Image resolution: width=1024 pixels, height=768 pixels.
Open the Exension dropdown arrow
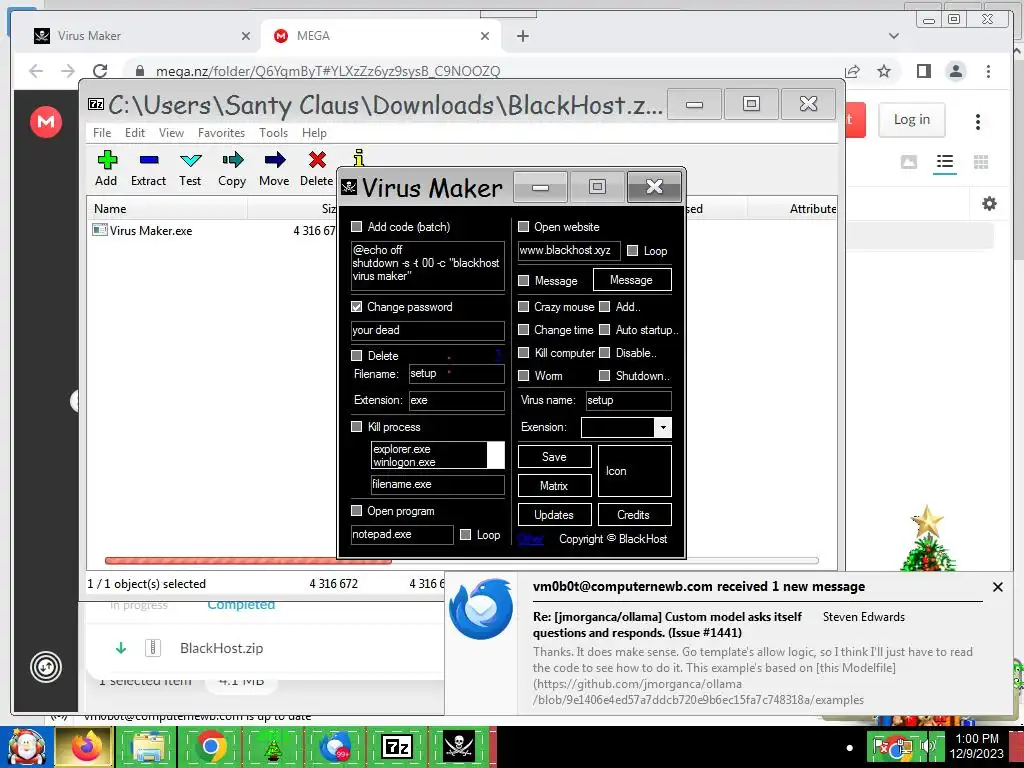coord(663,427)
